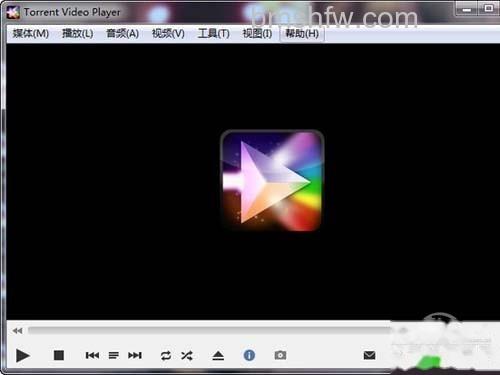
Task: Open the playlist with the list icon
Action: click(114, 356)
